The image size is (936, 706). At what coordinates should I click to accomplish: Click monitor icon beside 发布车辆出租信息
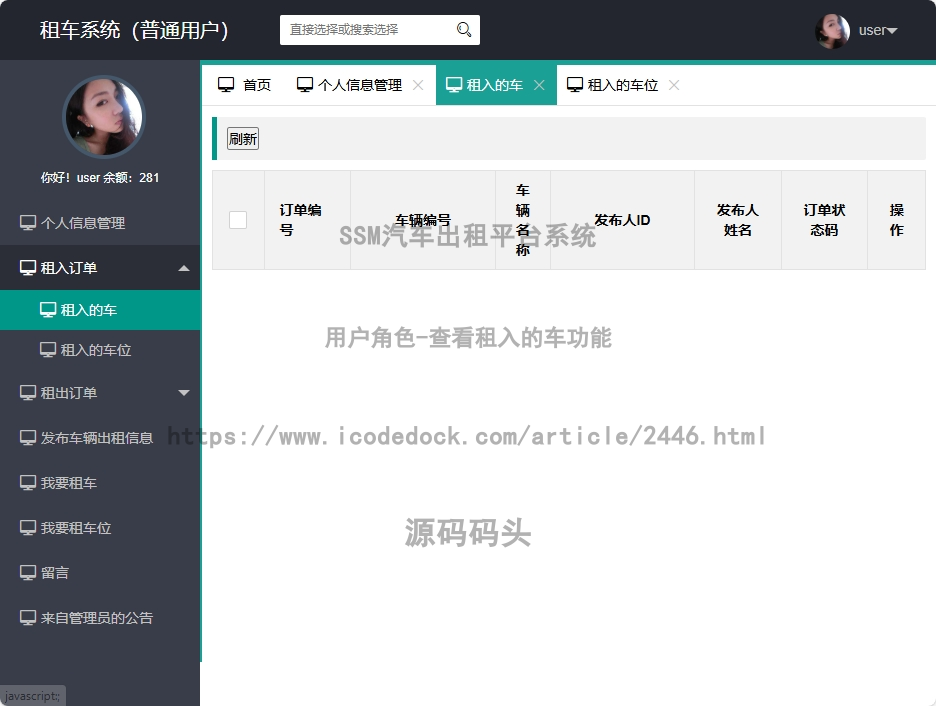[x=28, y=437]
